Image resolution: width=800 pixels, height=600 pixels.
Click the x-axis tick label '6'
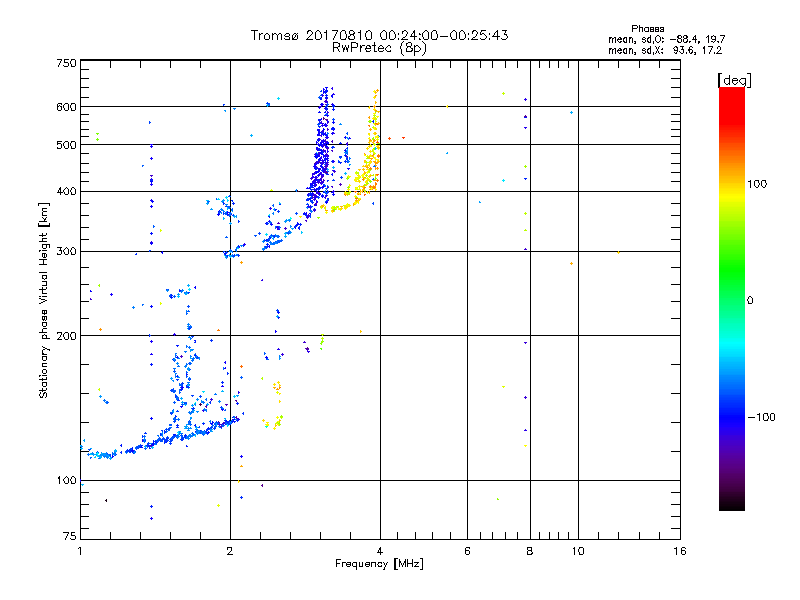coord(467,551)
